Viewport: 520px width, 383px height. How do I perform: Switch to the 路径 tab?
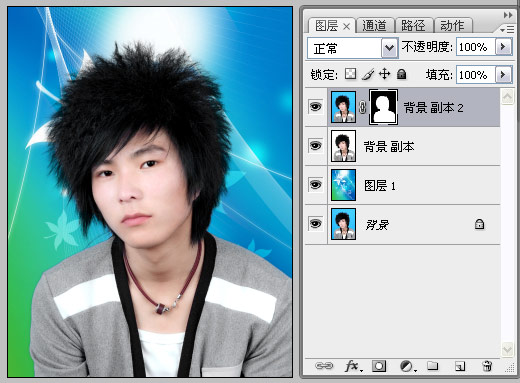pos(413,26)
